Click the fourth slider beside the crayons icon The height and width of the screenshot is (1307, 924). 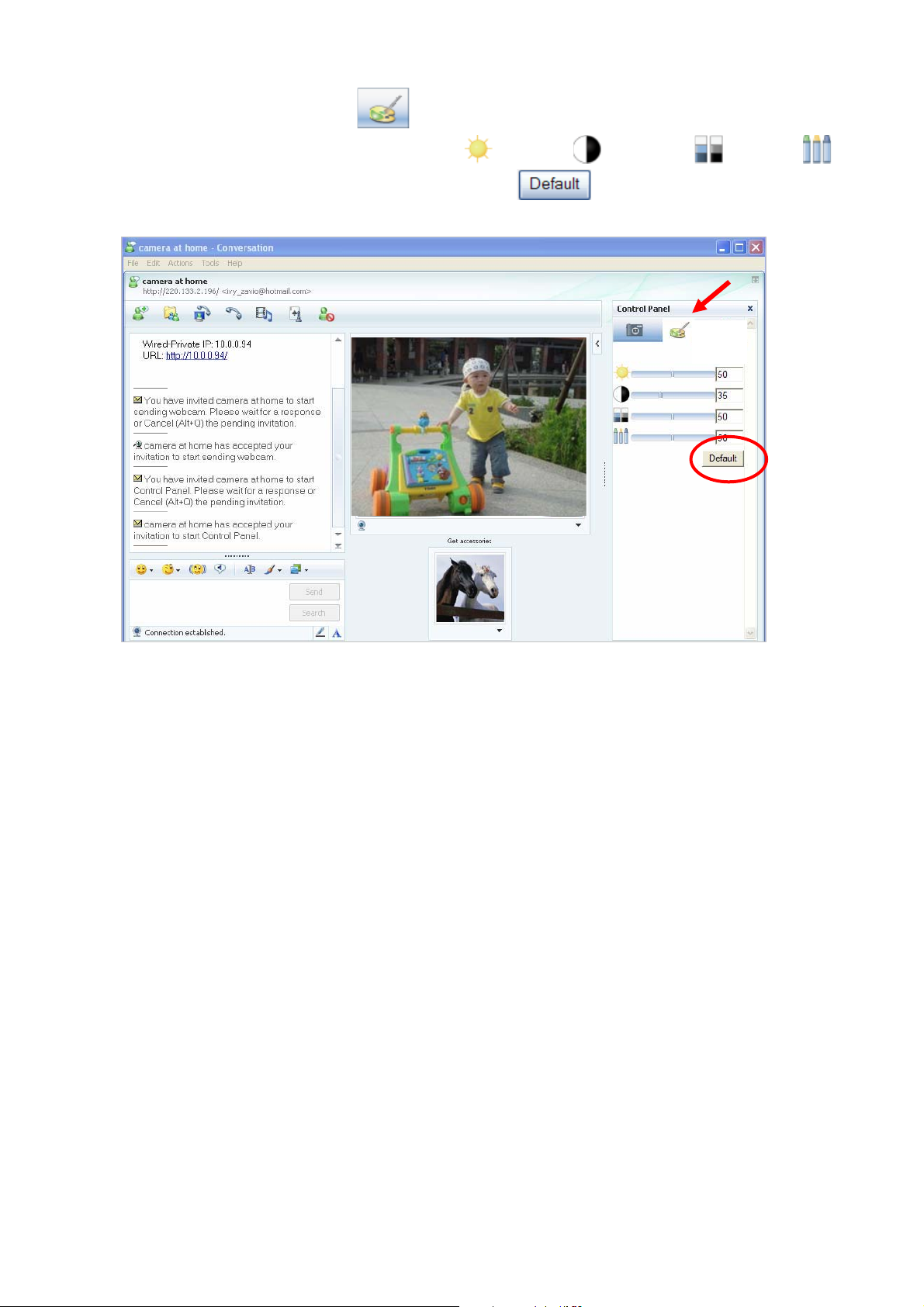pyautogui.click(x=673, y=437)
